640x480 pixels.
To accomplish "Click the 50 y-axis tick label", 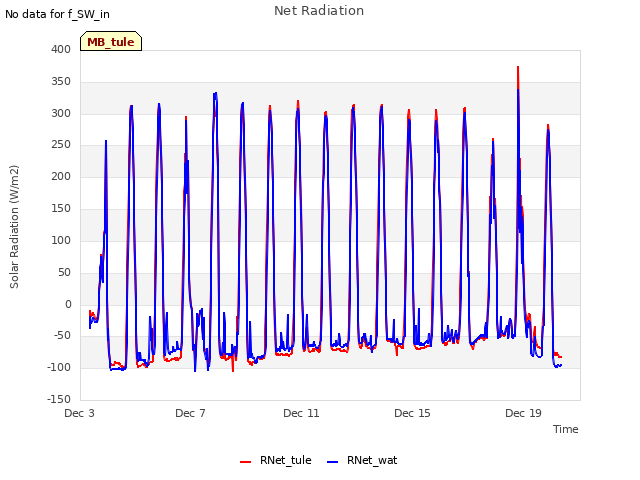I will point(64,272).
